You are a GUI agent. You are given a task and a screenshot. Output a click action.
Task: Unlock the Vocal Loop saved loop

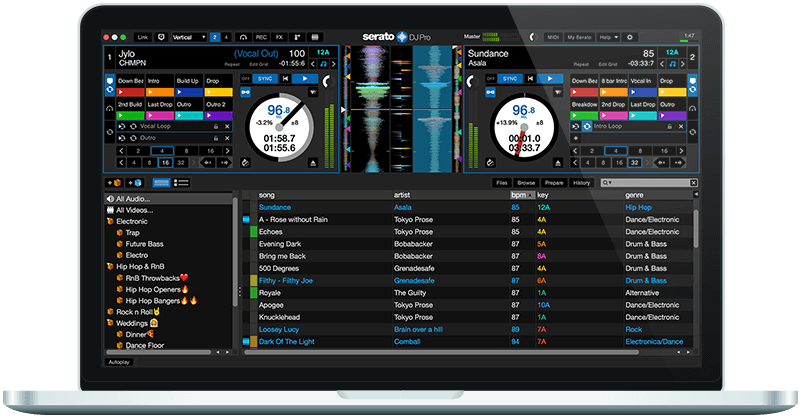(216, 127)
